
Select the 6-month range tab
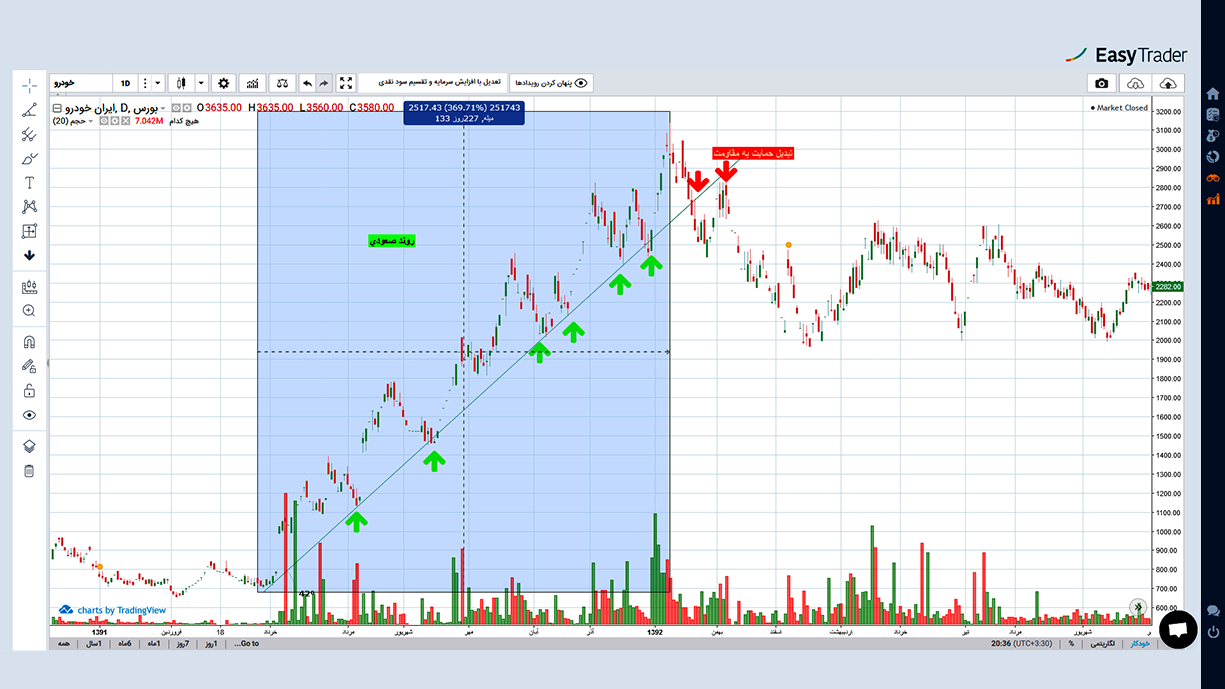(x=125, y=644)
